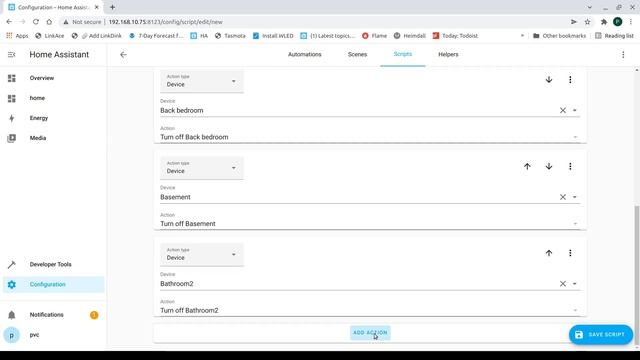
Task: Move Back bedroom action down
Action: pos(549,80)
